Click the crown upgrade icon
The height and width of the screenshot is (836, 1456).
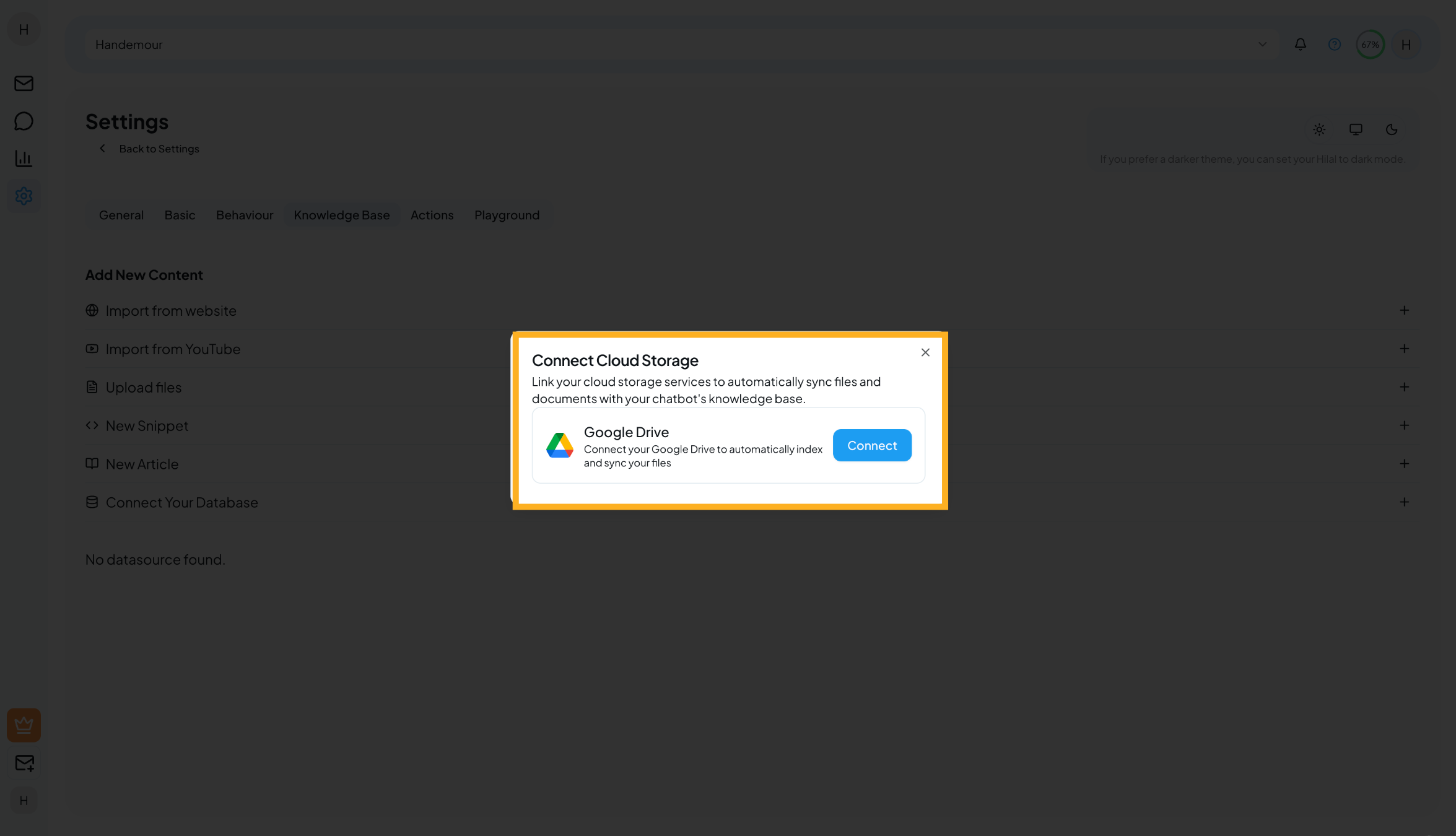tap(24, 725)
